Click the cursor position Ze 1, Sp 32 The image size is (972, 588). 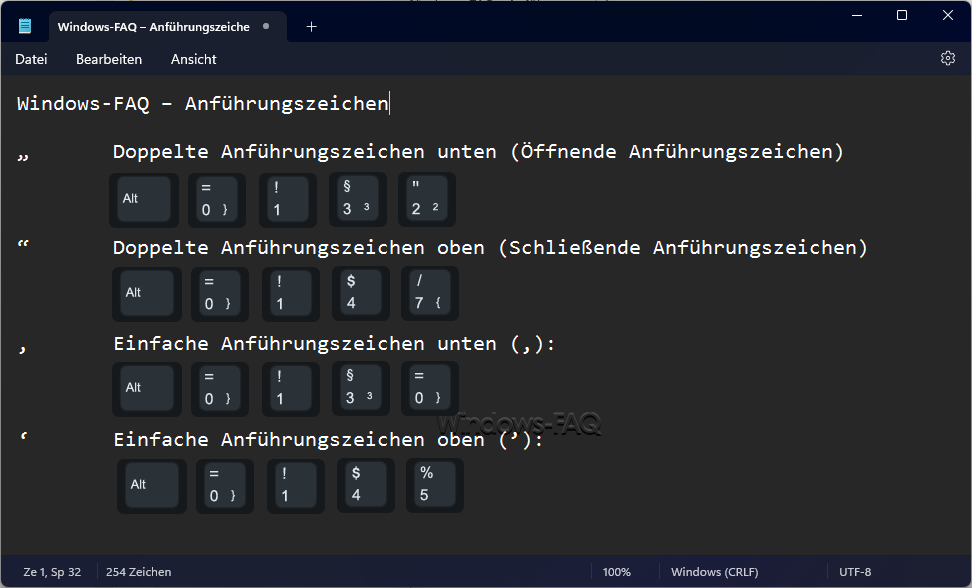[52, 572]
